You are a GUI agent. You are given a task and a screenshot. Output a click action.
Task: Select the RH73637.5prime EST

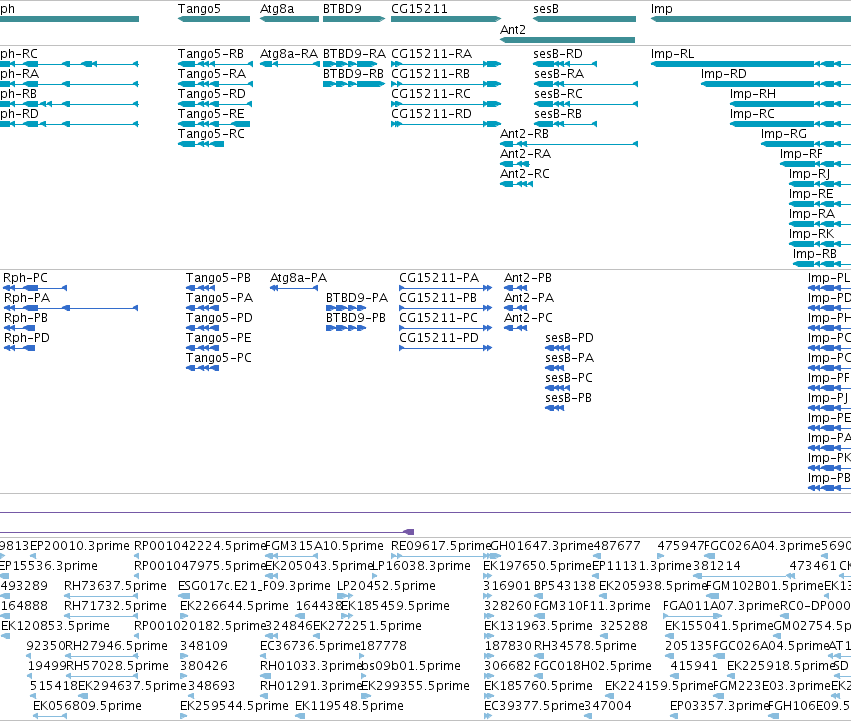click(101, 596)
